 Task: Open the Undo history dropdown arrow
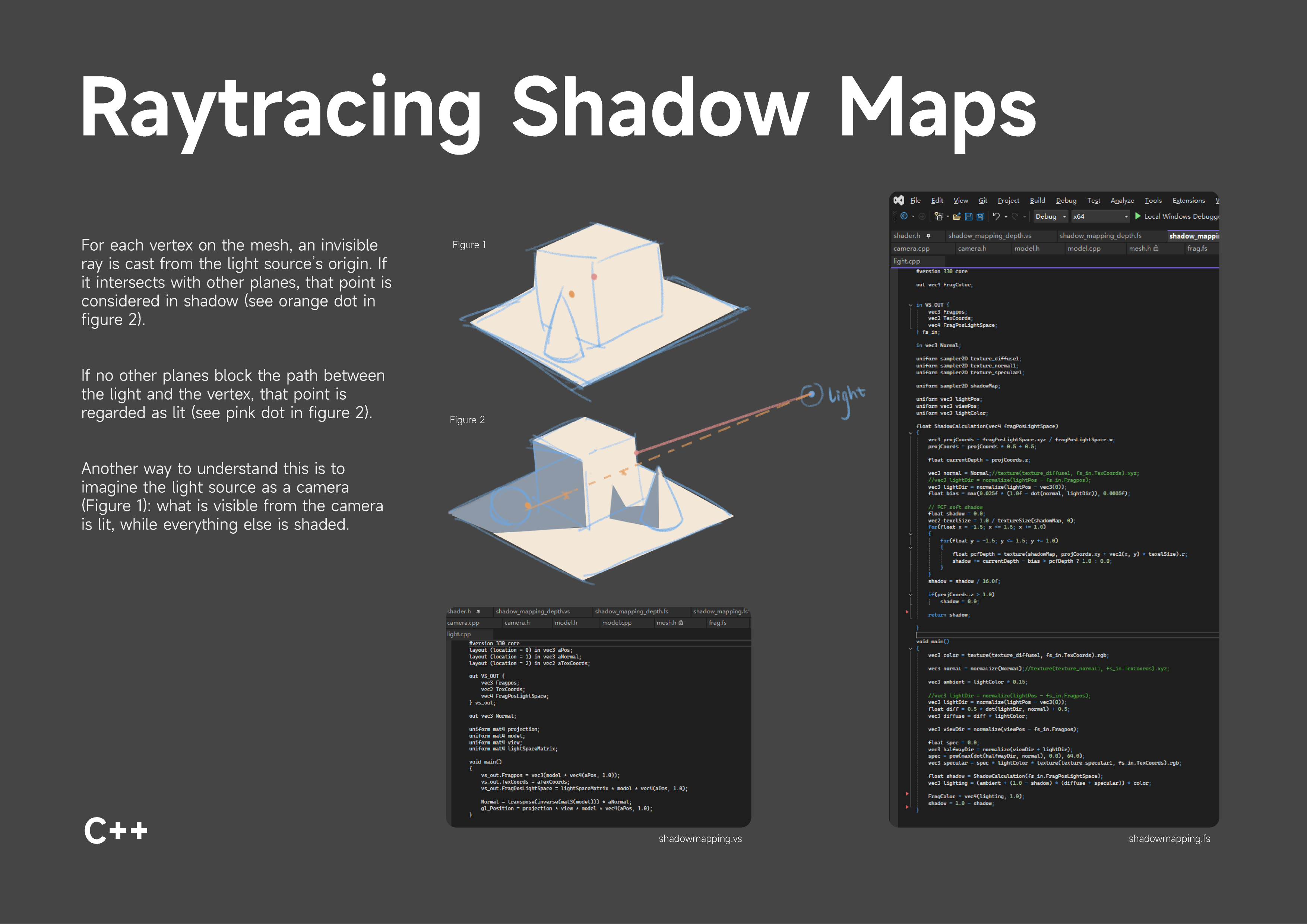(x=1006, y=217)
